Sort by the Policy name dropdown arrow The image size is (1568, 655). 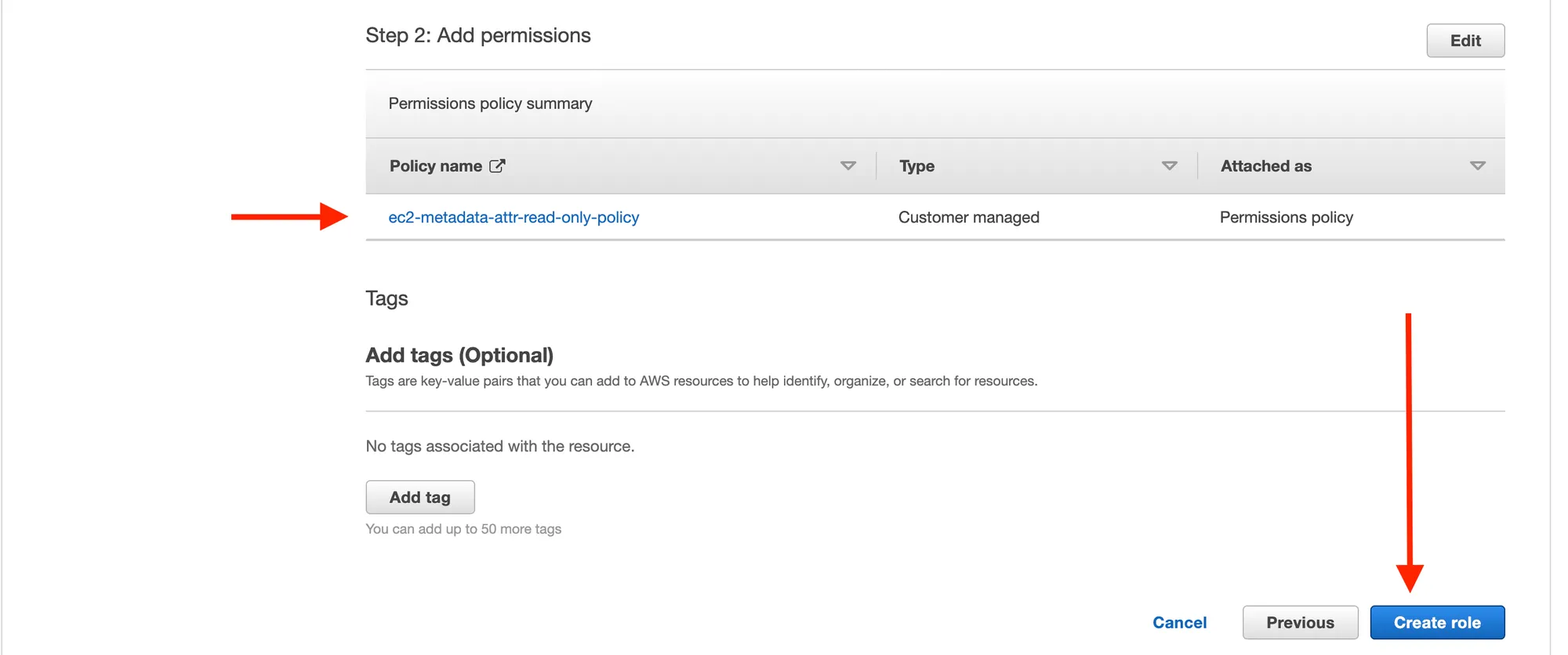pos(848,166)
